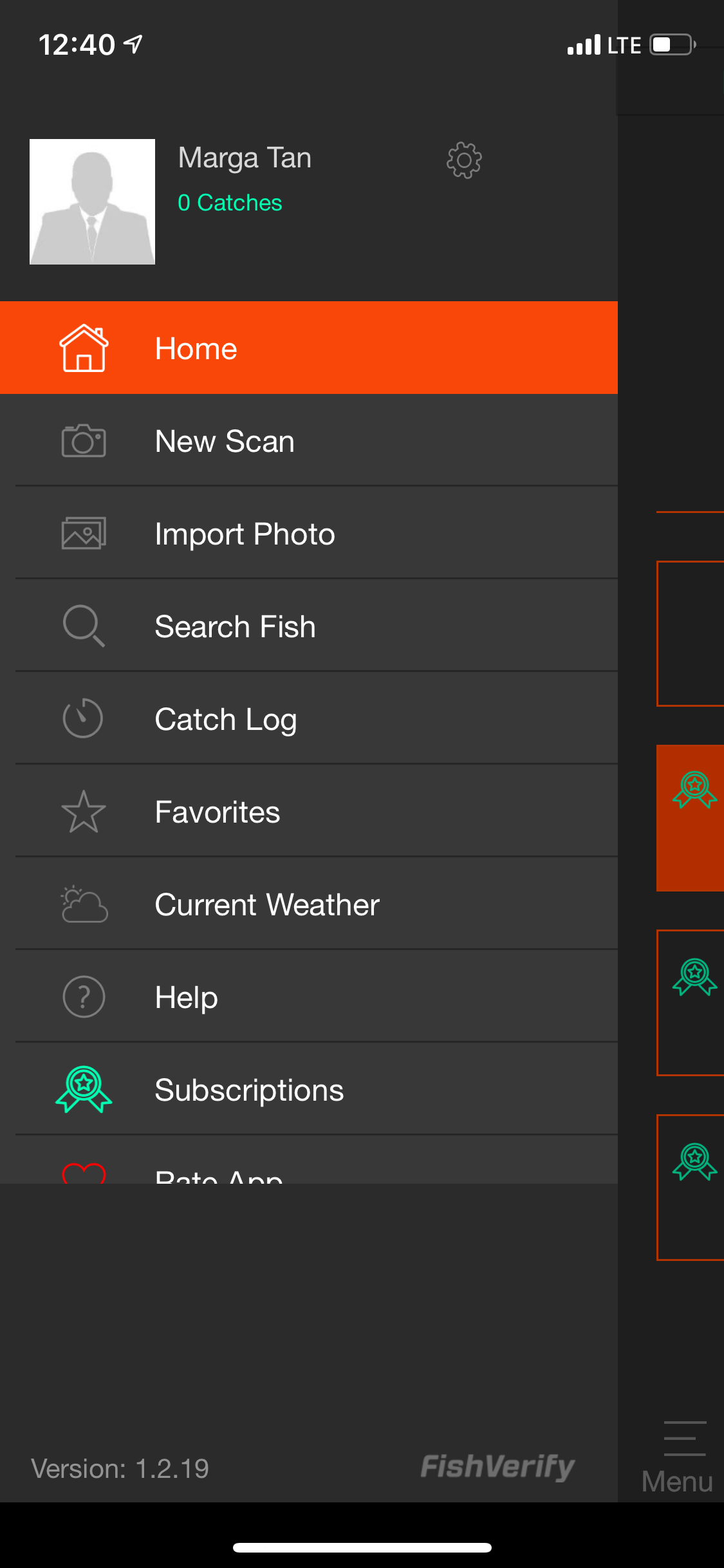Open the Catch Log menu item
Screen dimensions: 724x1568
(x=226, y=720)
